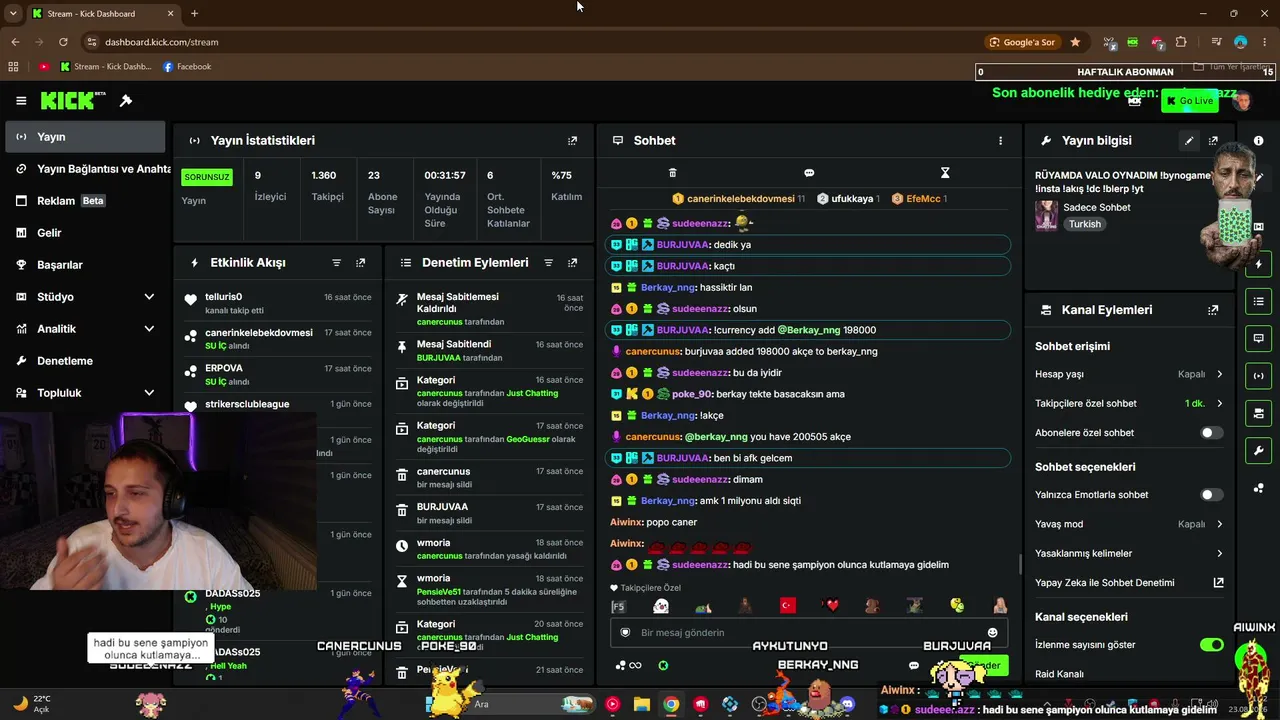
Task: Open Yayın Bağlantısı ve Anahtar page
Action: 85,169
